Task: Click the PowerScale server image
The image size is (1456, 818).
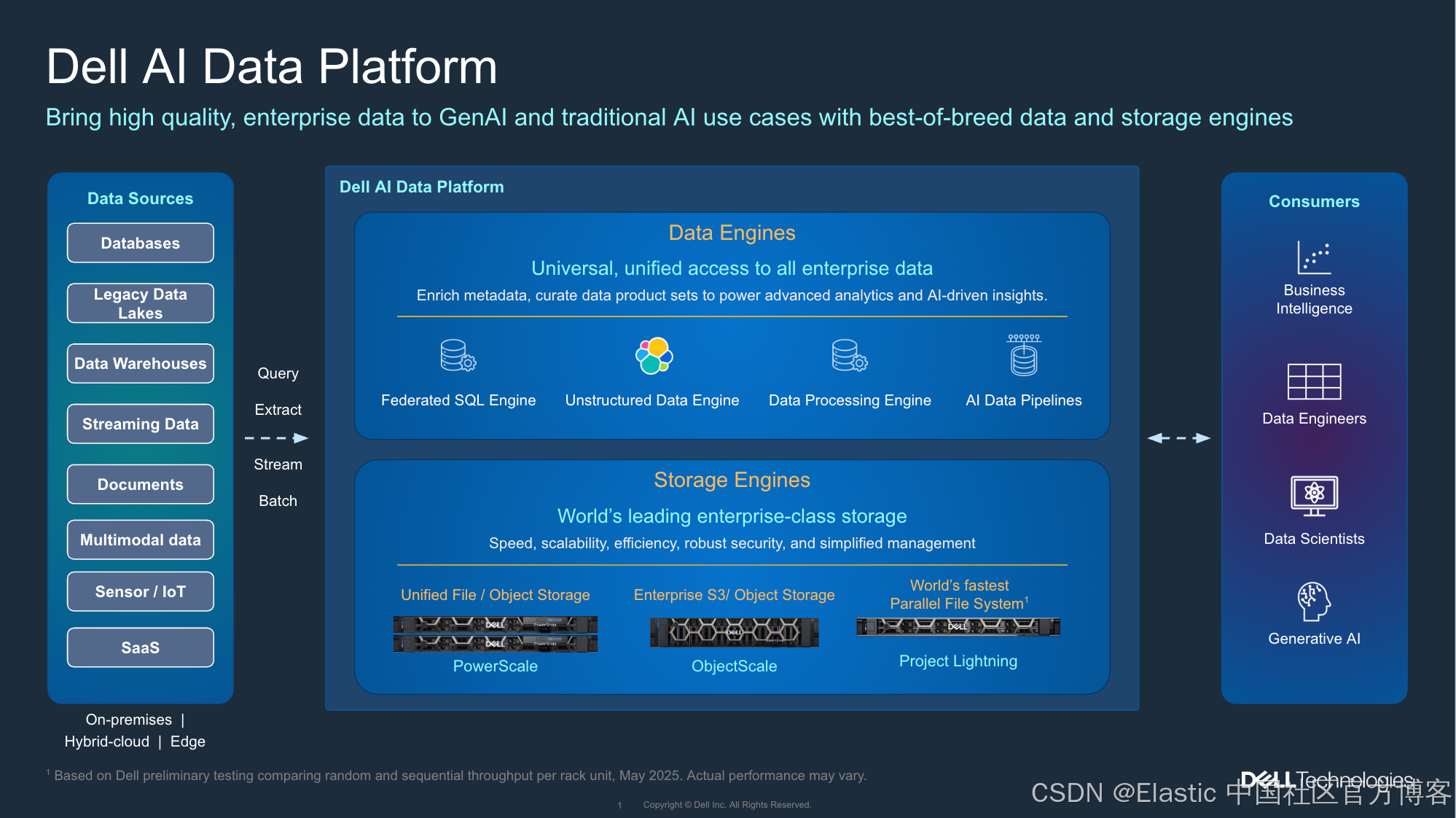Action: click(496, 634)
